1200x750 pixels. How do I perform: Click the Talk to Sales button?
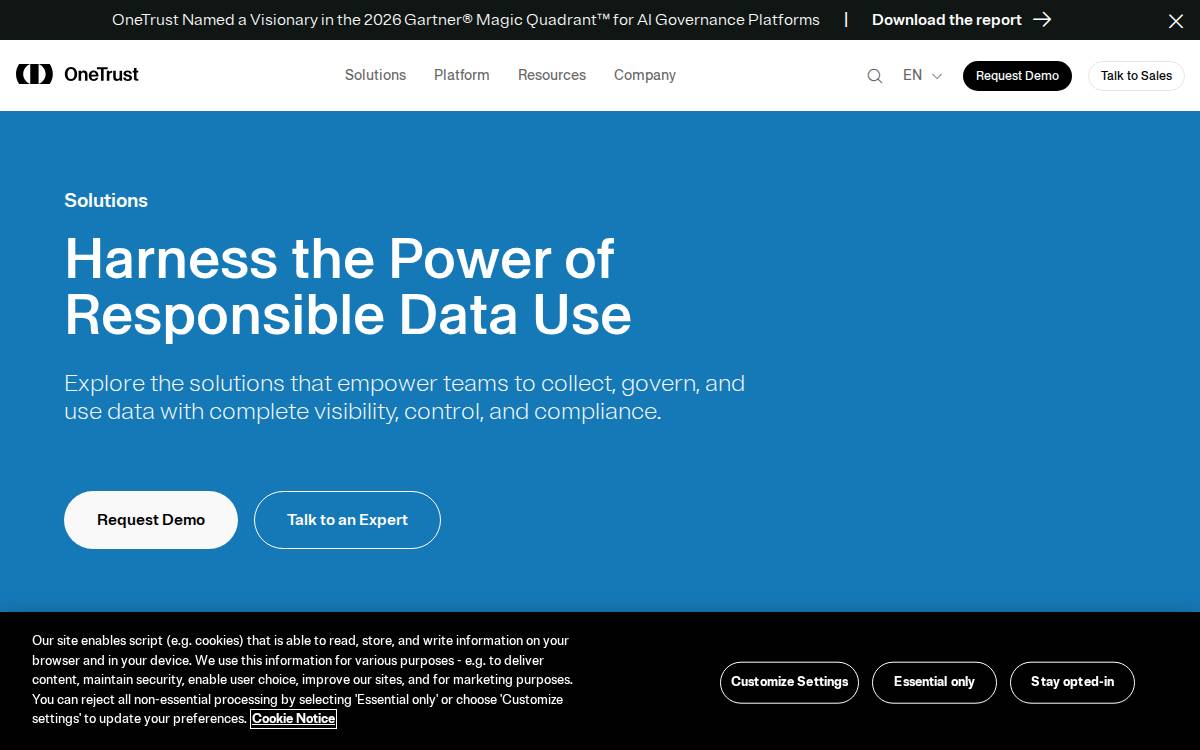coord(1136,76)
